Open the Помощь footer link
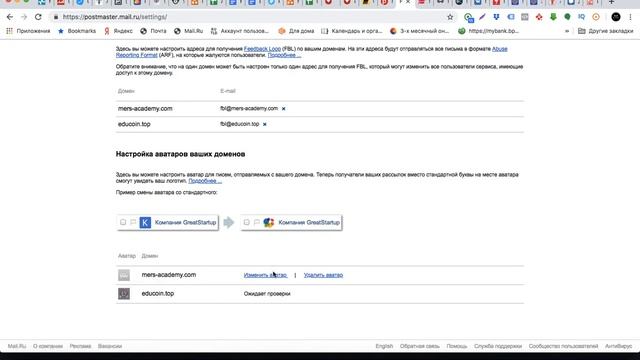This screenshot has height=360, width=640. (x=457, y=346)
